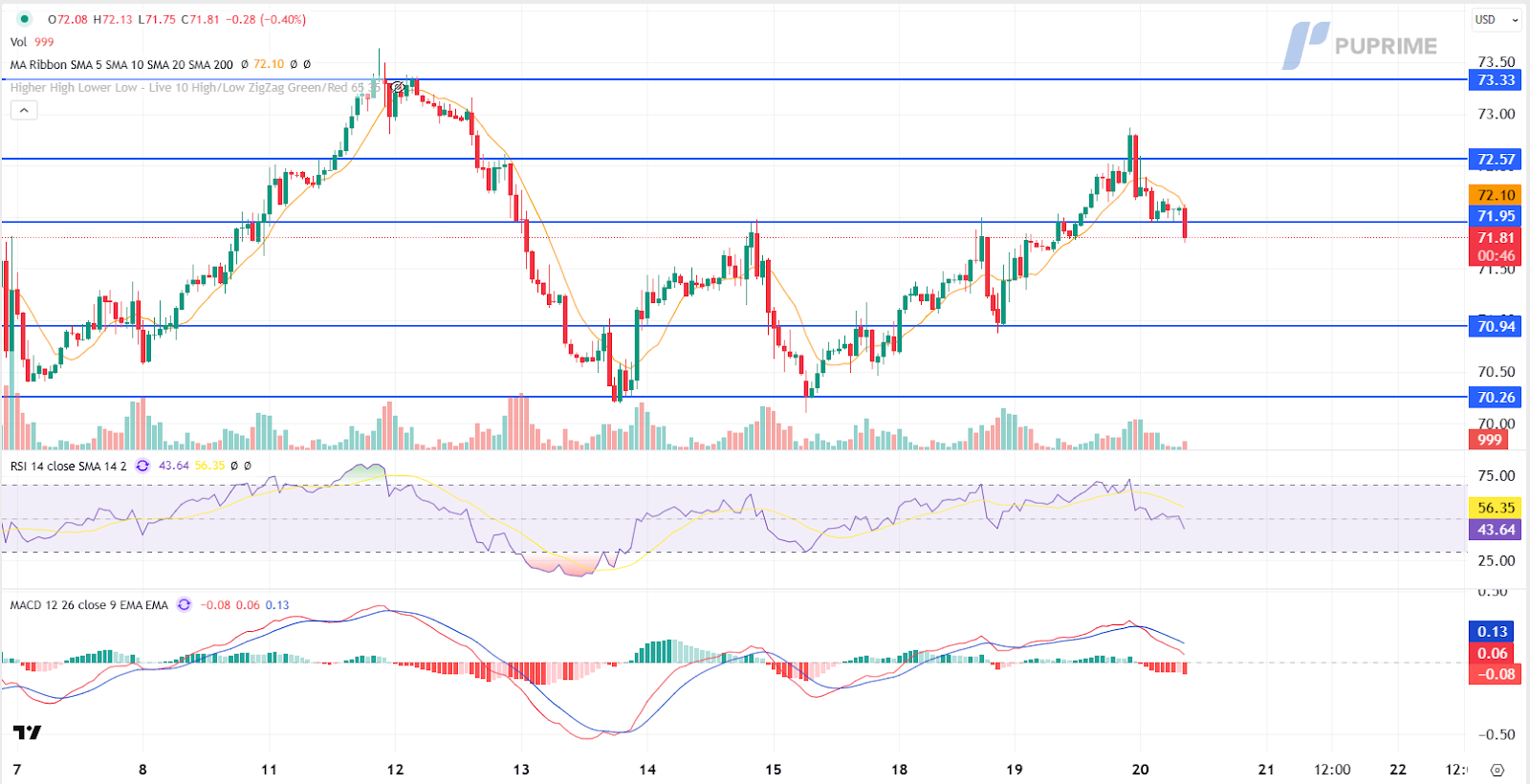The height and width of the screenshot is (784, 1530).
Task: Click the blue 0.13 value in MACD legend
Action: point(277,605)
